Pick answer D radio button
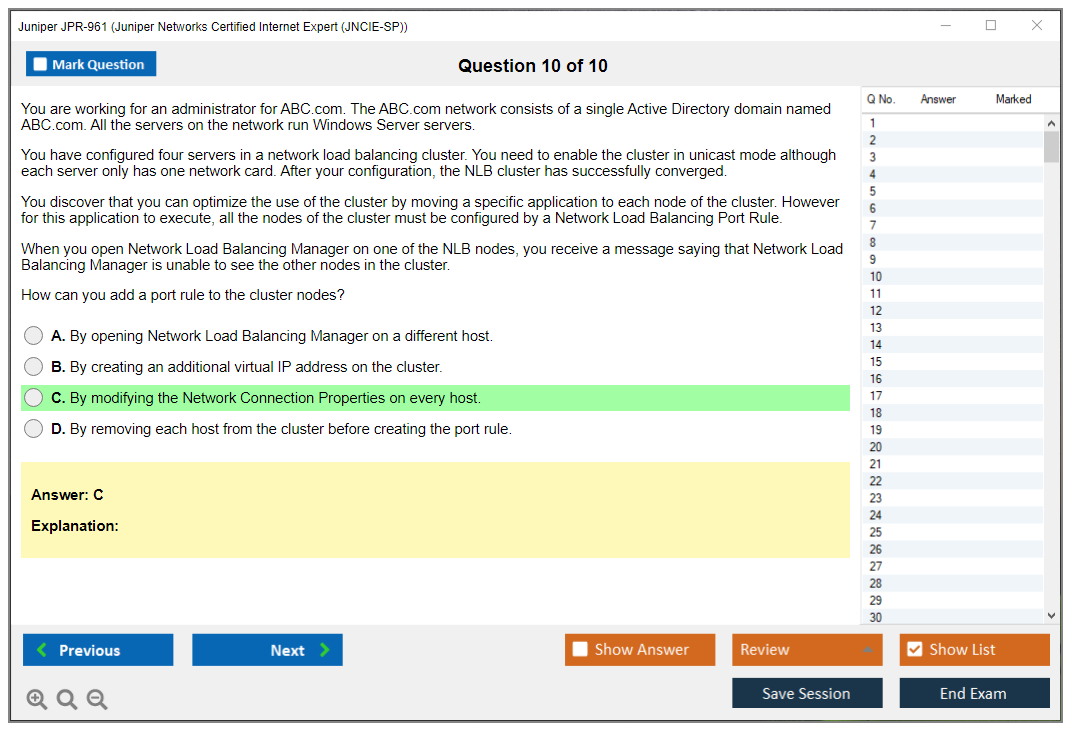Viewport: 1075px width, 735px height. point(34,429)
